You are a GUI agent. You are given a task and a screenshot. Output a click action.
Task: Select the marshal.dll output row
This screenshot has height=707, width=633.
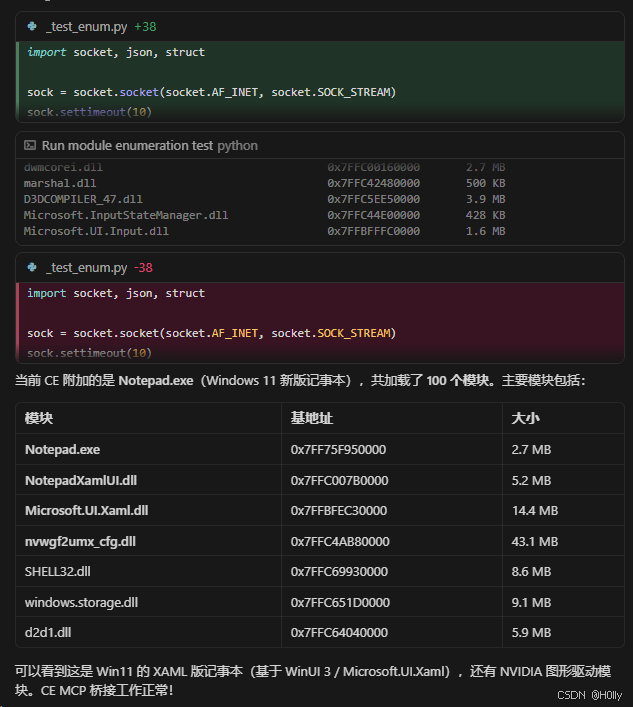[265, 183]
